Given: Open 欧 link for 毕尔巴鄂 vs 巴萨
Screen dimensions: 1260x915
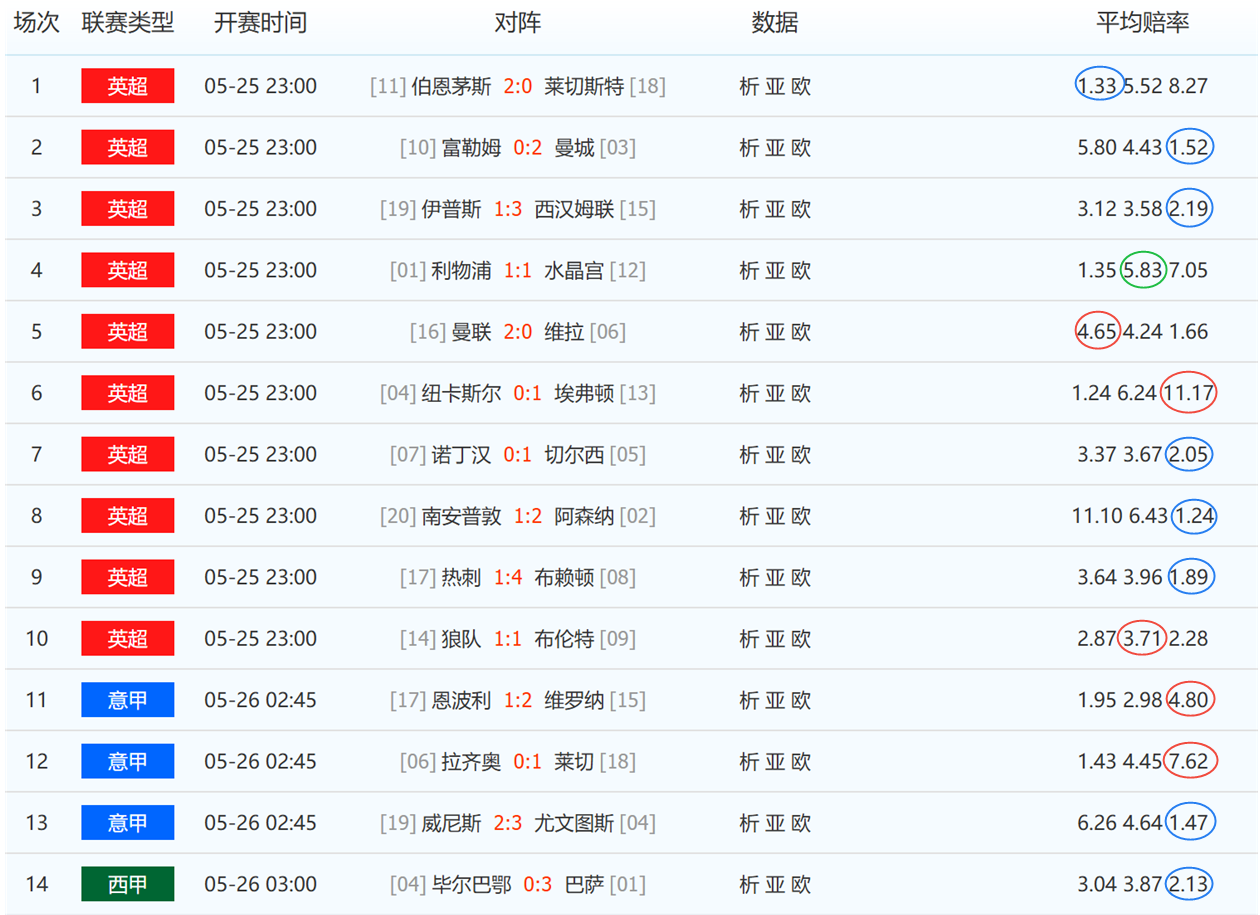Looking at the screenshot, I should (x=801, y=884).
